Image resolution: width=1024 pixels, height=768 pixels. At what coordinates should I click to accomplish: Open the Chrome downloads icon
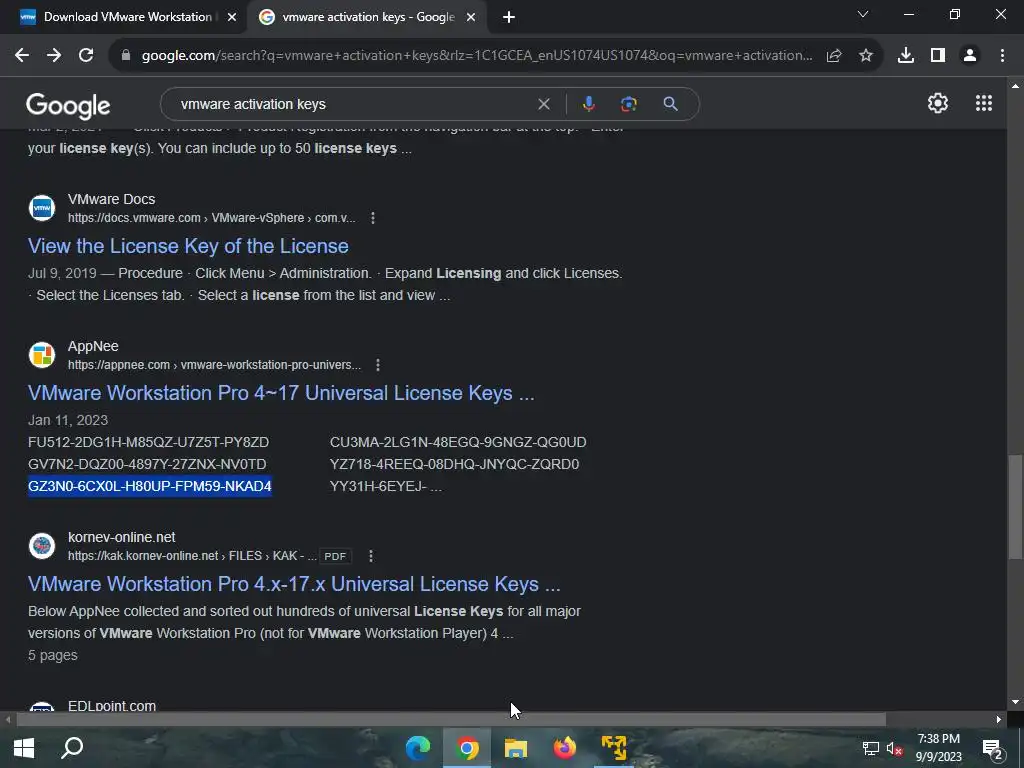tap(906, 56)
